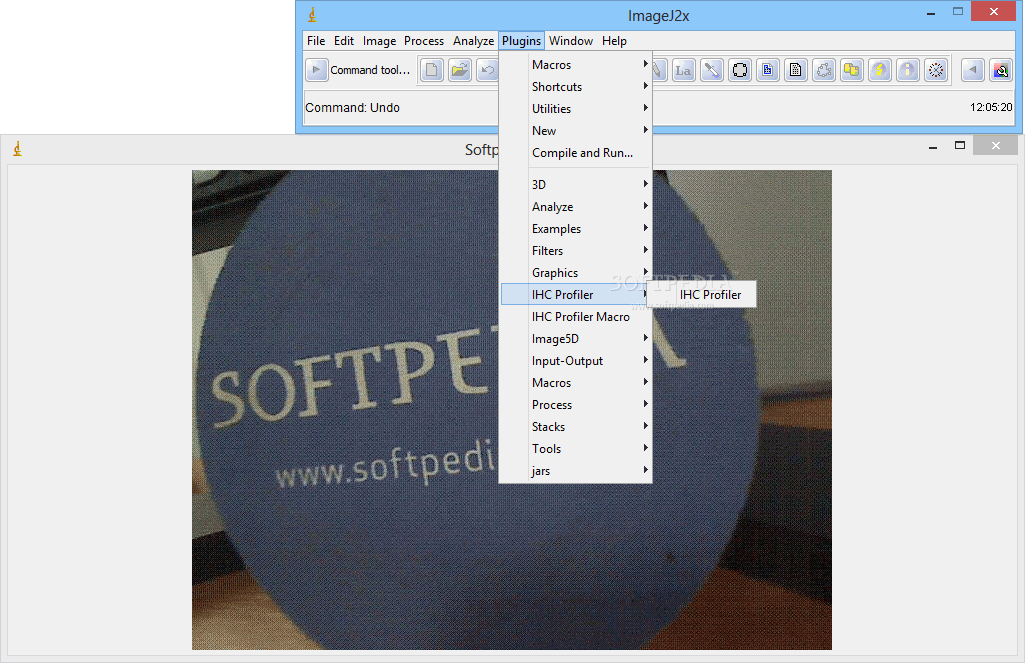Click the left-pointing arrow toolbar icon
1025x663 pixels.
[973, 70]
